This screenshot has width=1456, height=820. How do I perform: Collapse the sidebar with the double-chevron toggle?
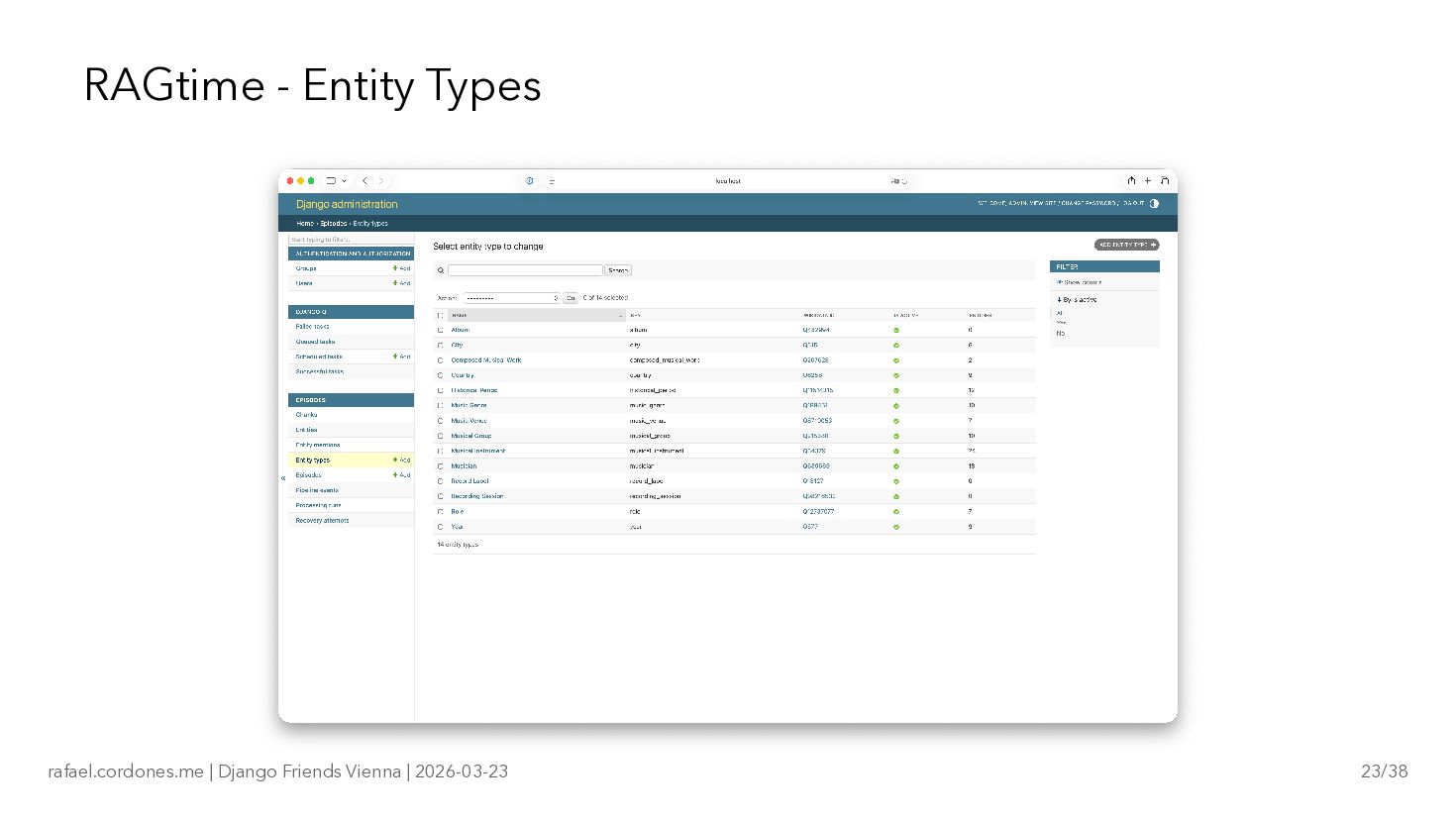click(283, 478)
